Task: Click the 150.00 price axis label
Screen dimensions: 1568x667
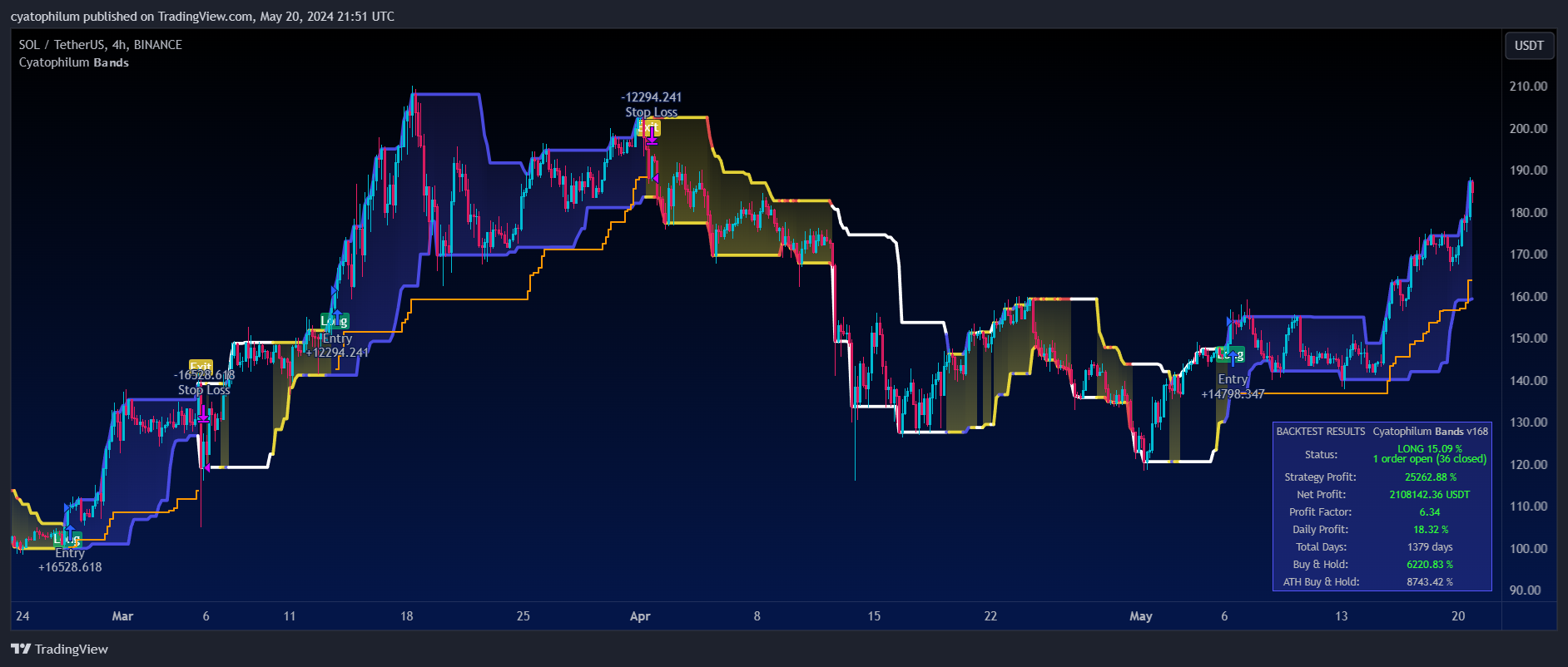Action: tap(1528, 338)
